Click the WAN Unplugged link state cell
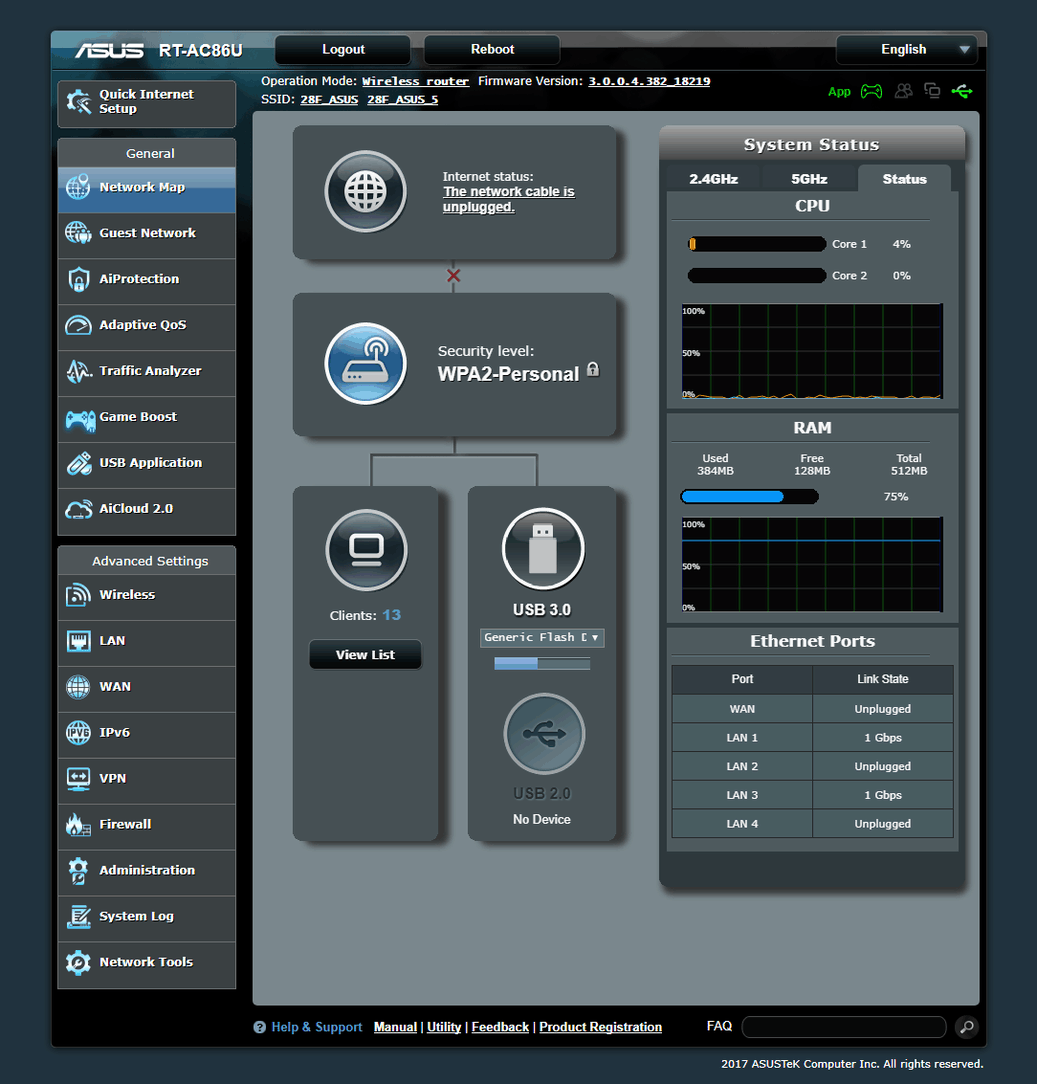 click(x=883, y=709)
